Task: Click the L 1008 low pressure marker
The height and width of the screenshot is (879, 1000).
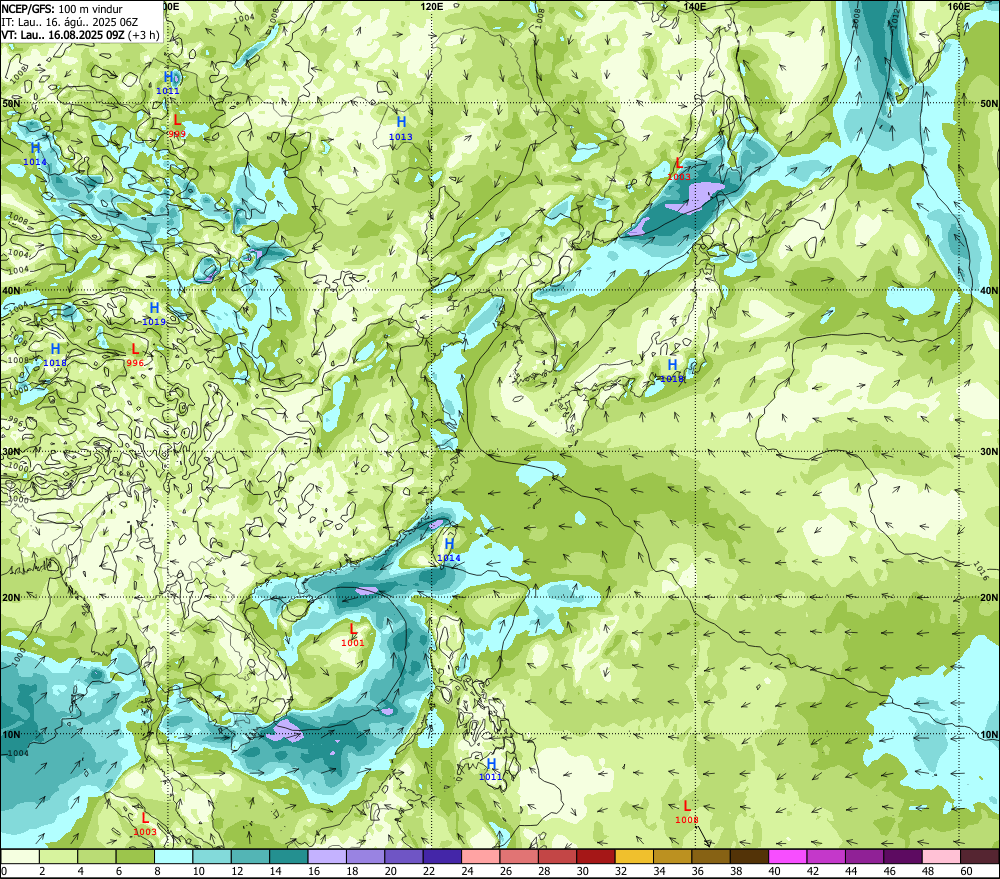Action: 687,812
